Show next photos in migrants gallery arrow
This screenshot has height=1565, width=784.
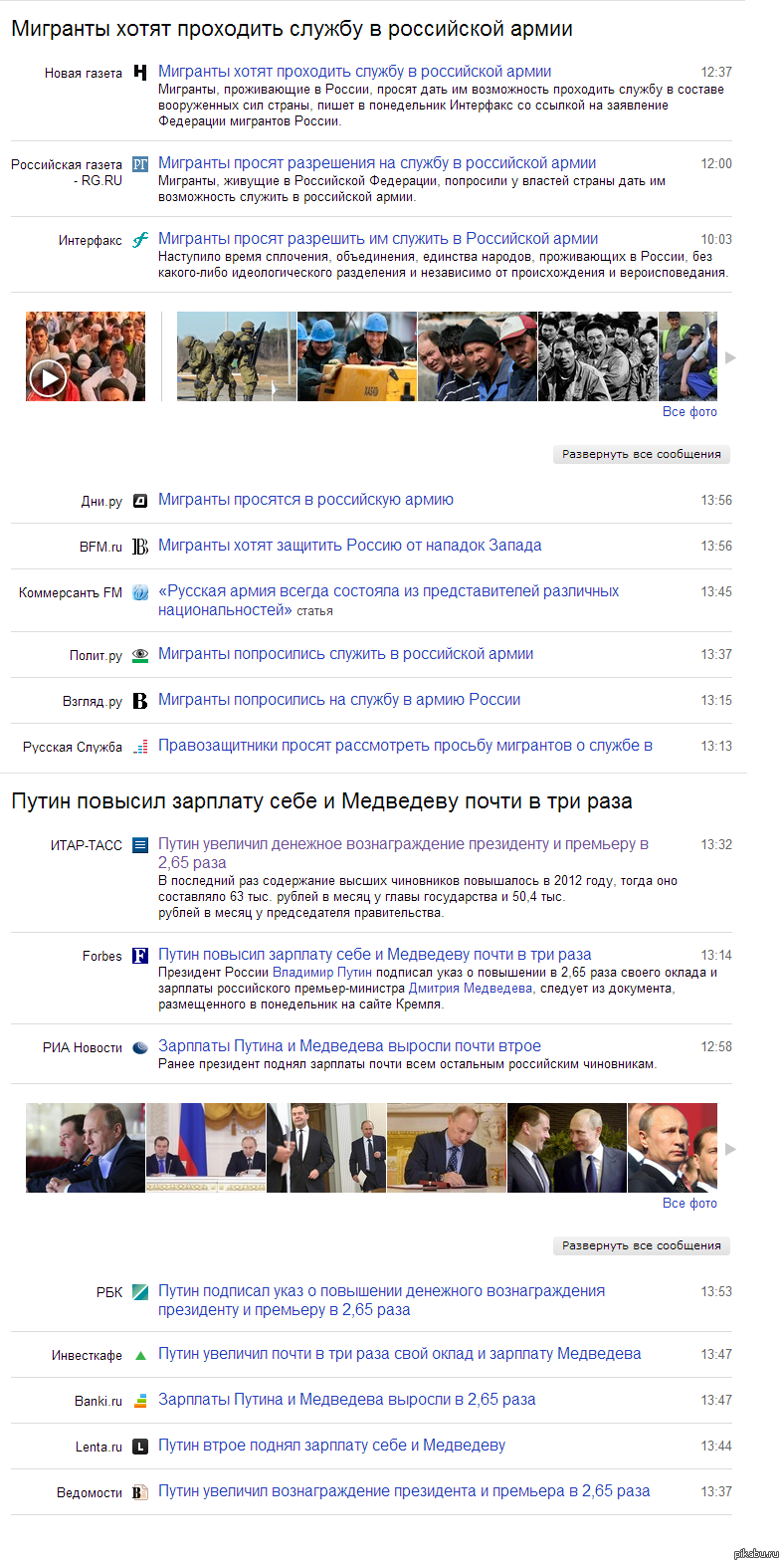click(x=731, y=357)
